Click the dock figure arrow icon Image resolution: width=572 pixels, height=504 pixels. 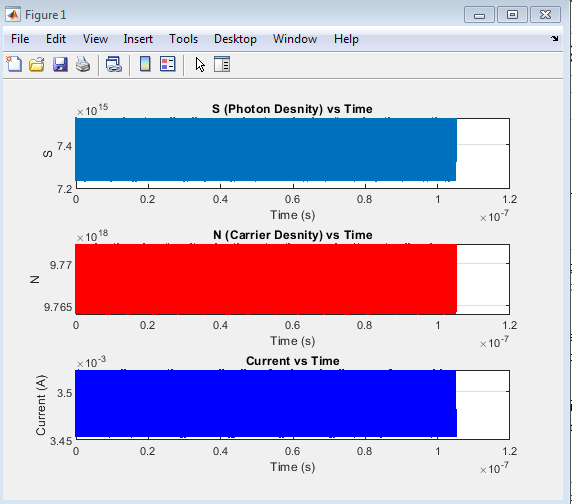coord(554,38)
